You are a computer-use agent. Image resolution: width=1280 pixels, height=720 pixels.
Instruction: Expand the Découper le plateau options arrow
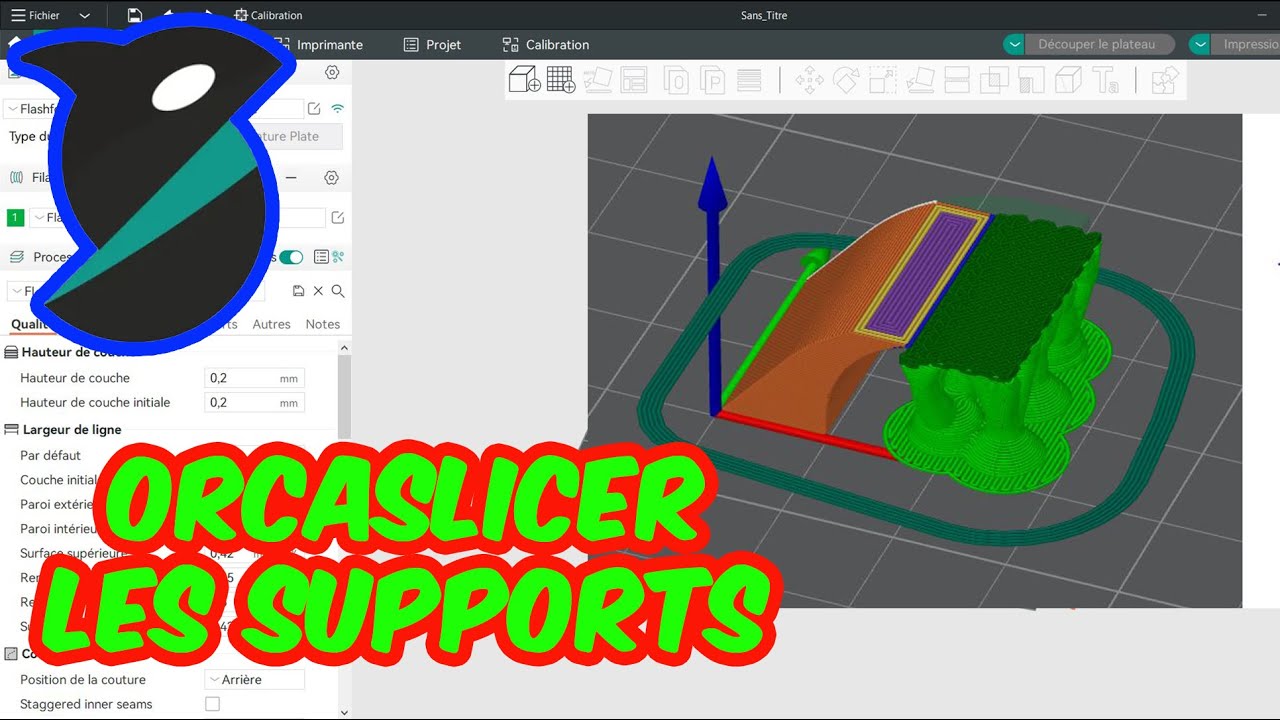(x=1014, y=44)
